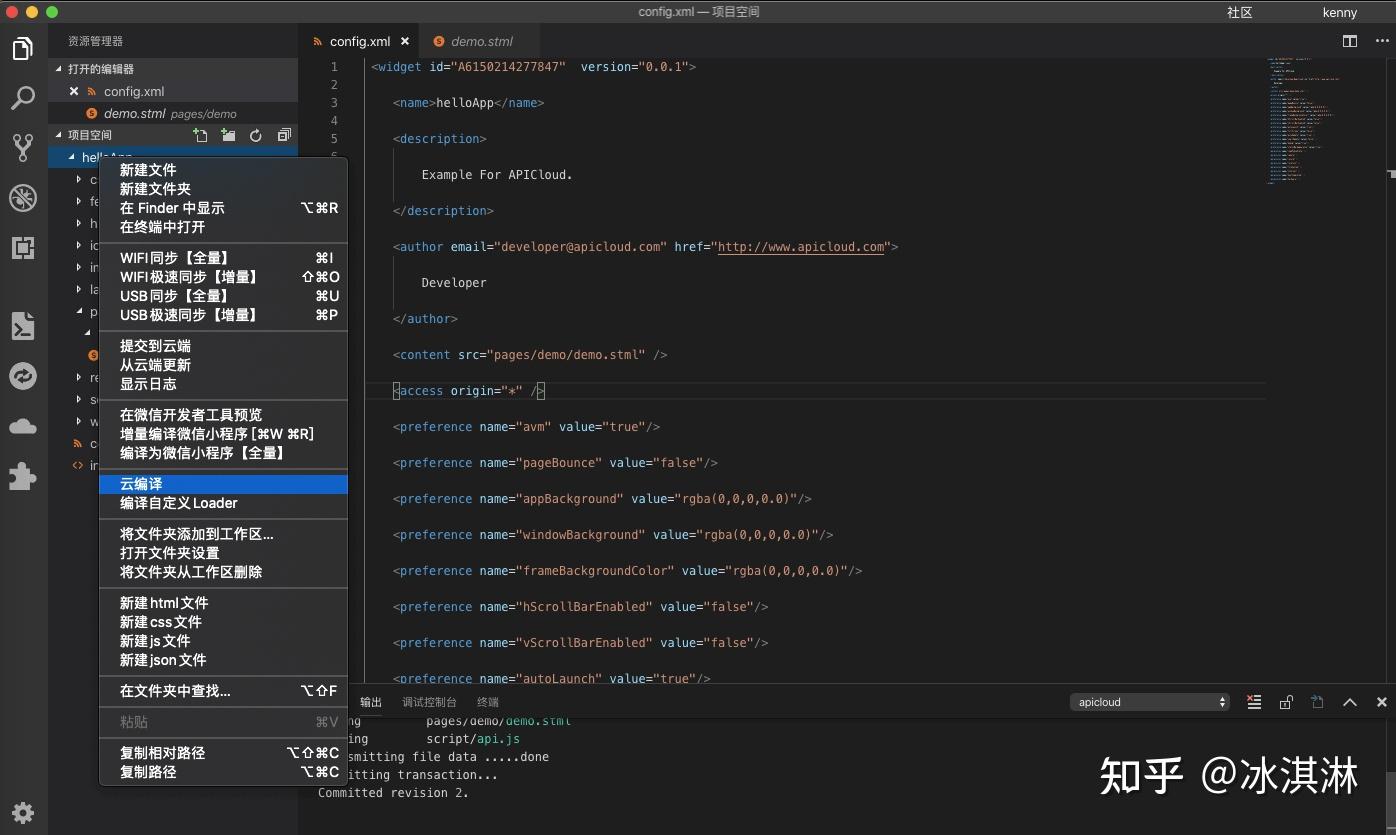Click the puzzle piece plugin icon
The width and height of the screenshot is (1396, 835).
22,476
